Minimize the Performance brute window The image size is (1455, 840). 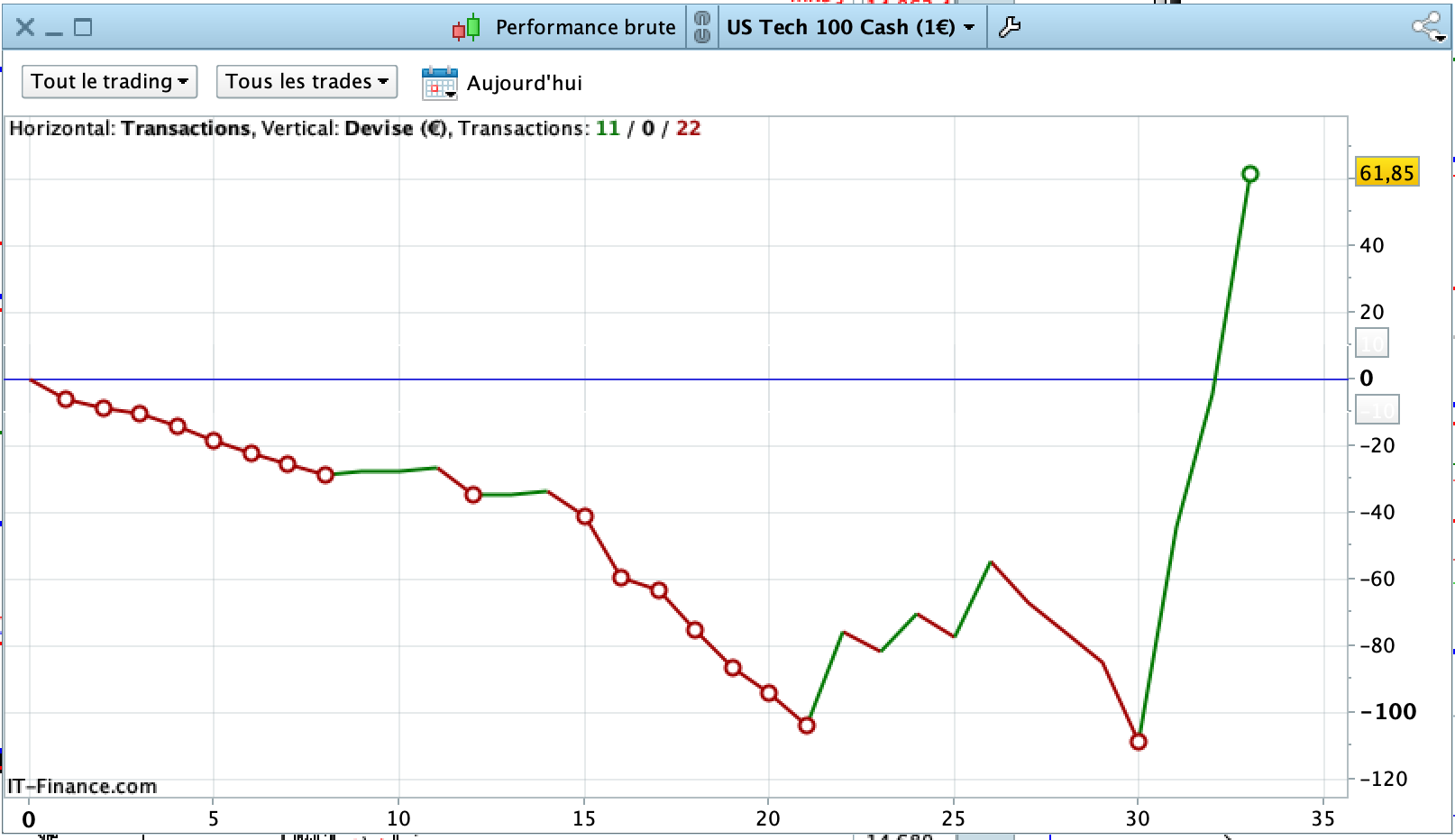54,32
